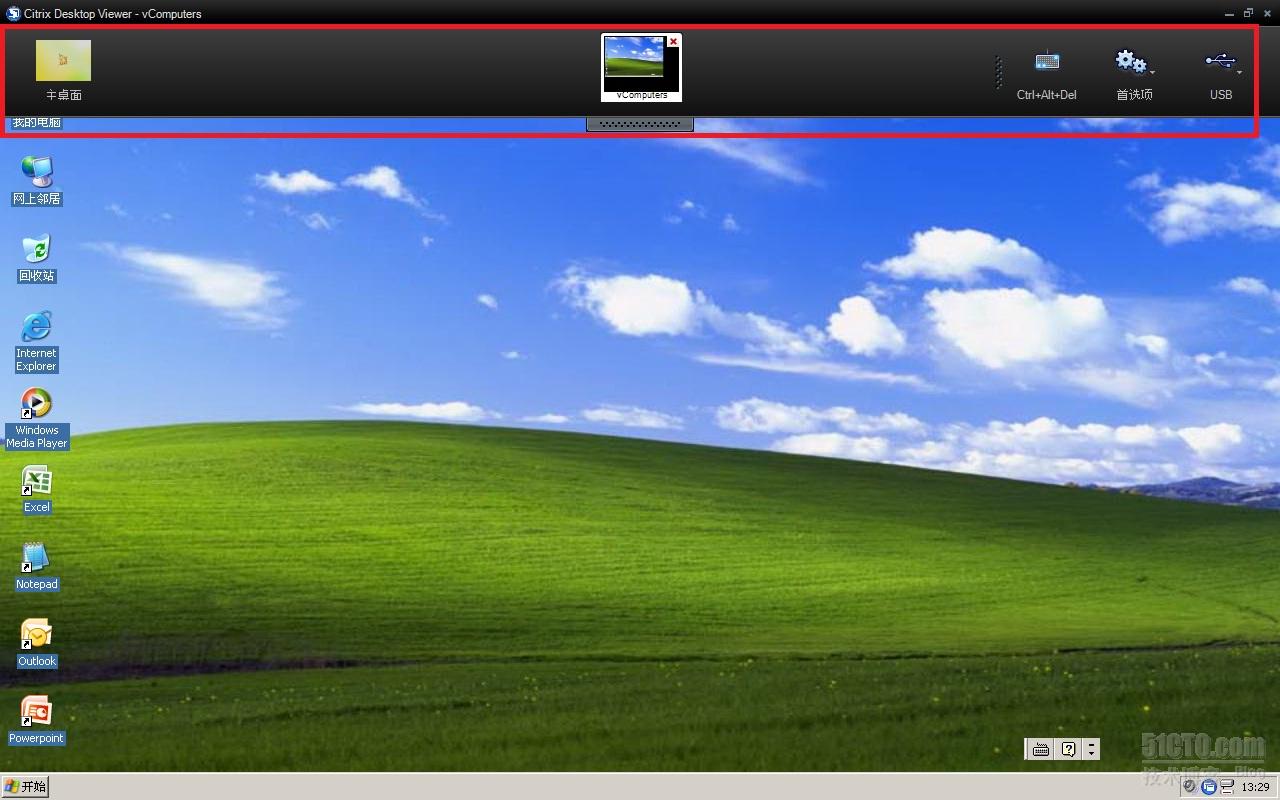Click the gray round tray icon
This screenshot has width=1280, height=800.
point(1189,787)
